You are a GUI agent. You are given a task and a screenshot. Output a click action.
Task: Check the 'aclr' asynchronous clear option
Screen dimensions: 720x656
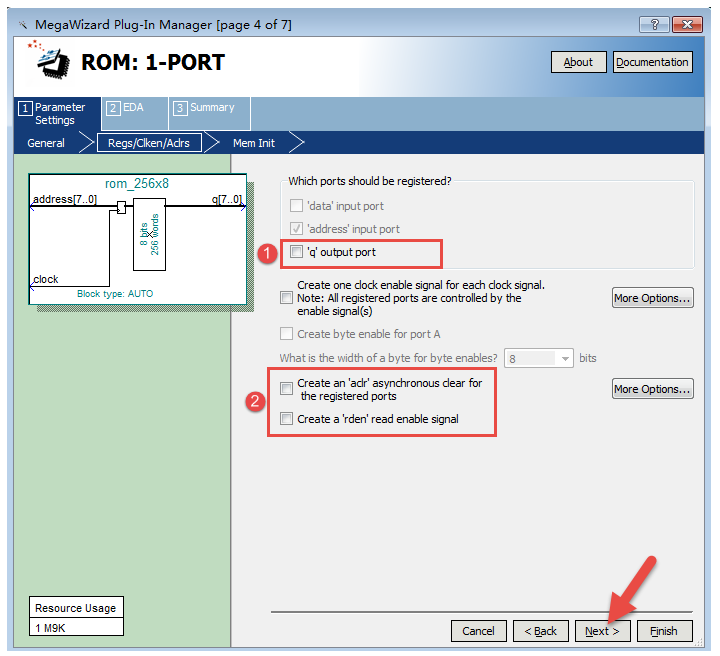coord(288,389)
